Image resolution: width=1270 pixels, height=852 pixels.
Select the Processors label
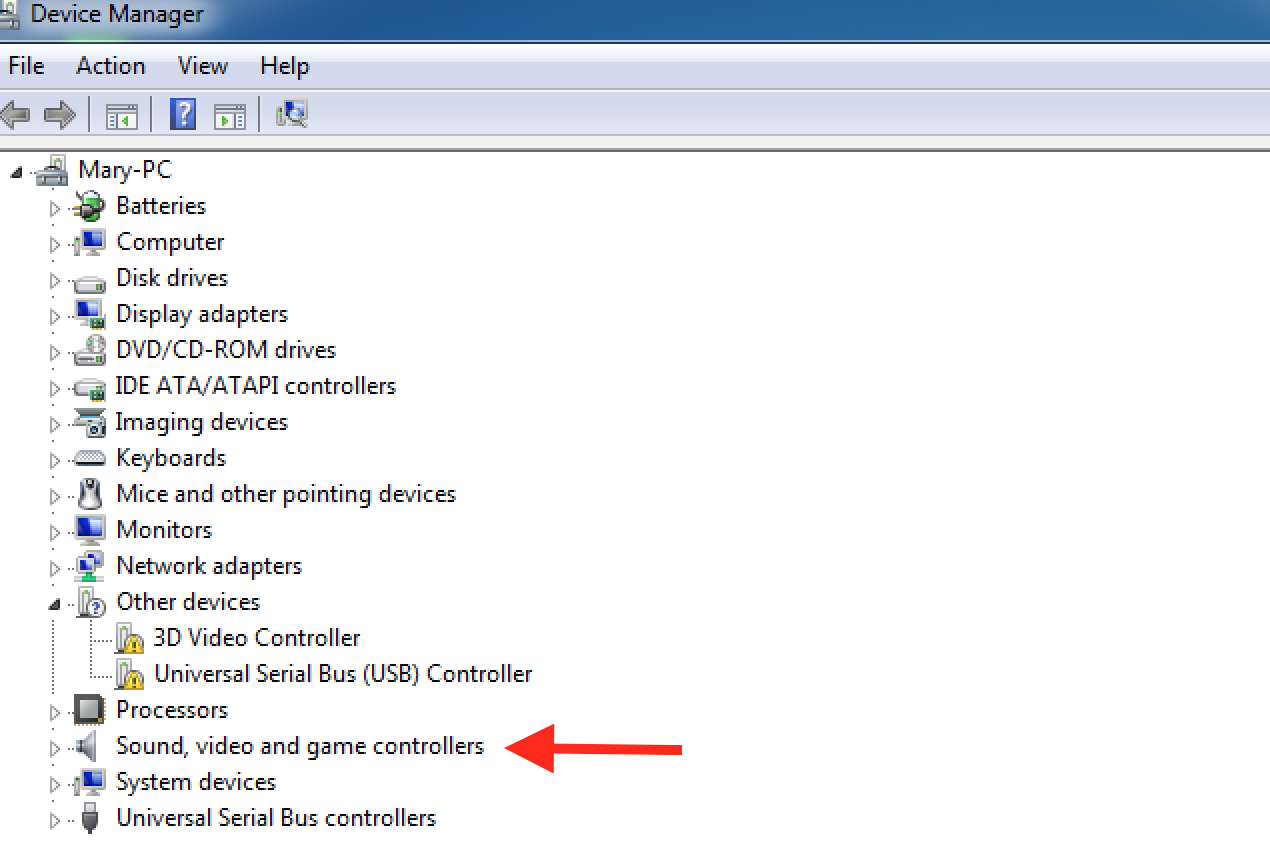tap(172, 710)
